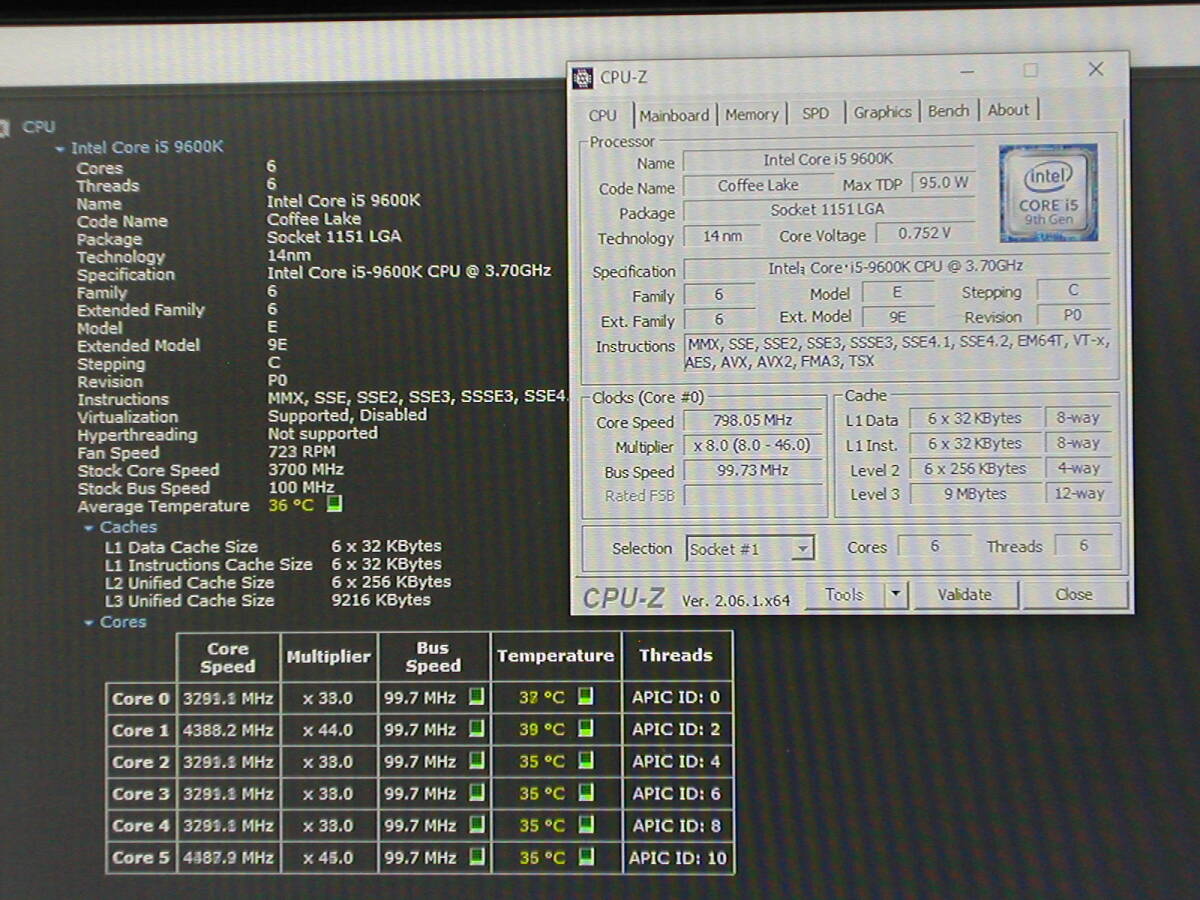Click the Average Temperature green indicator icon
The image size is (1200, 900).
pyautogui.click(x=334, y=504)
